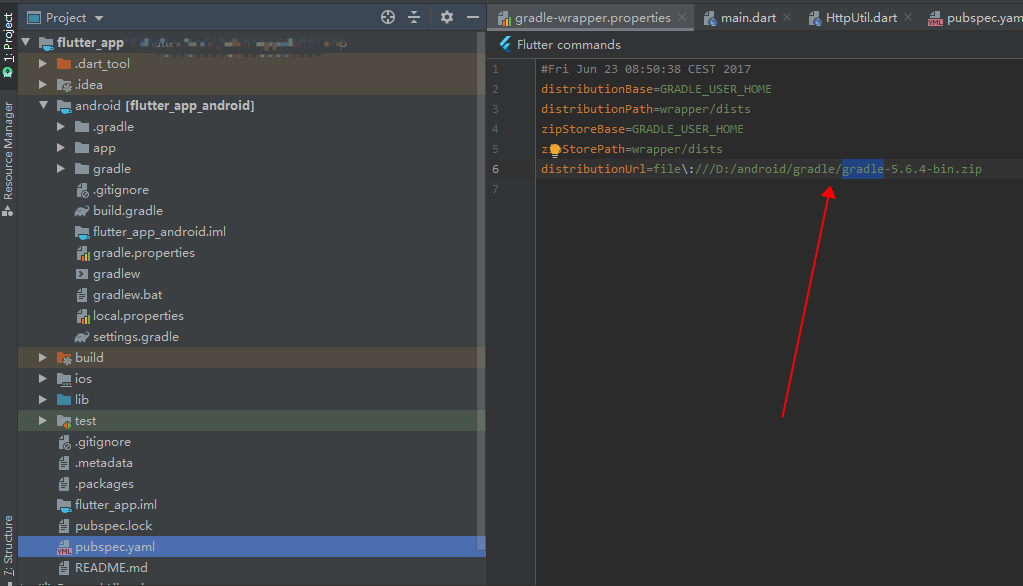Open the Resource Manager side tab
The image size is (1023, 586).
(8, 159)
